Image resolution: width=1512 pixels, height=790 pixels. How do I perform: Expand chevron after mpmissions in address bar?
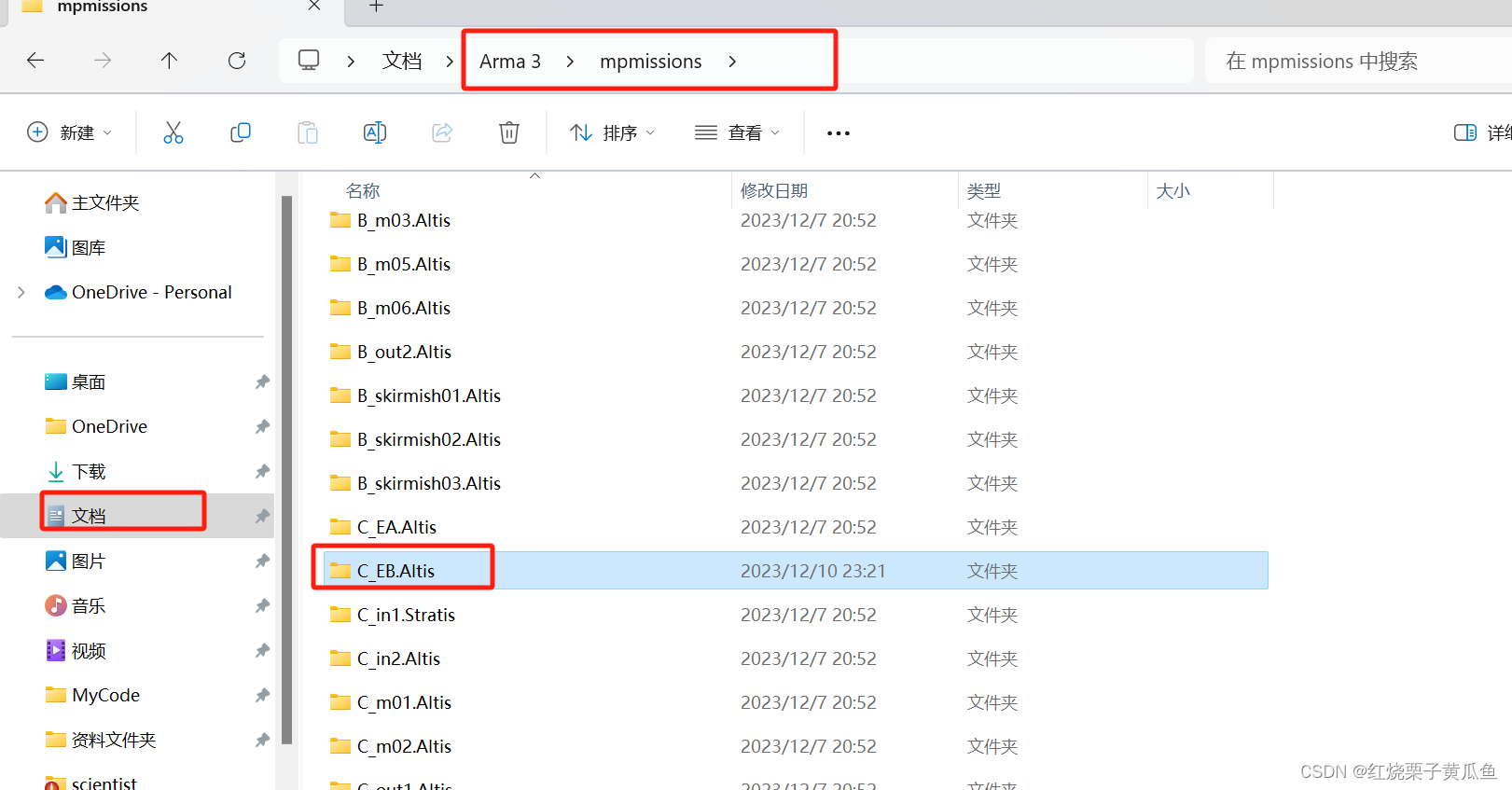[x=732, y=61]
